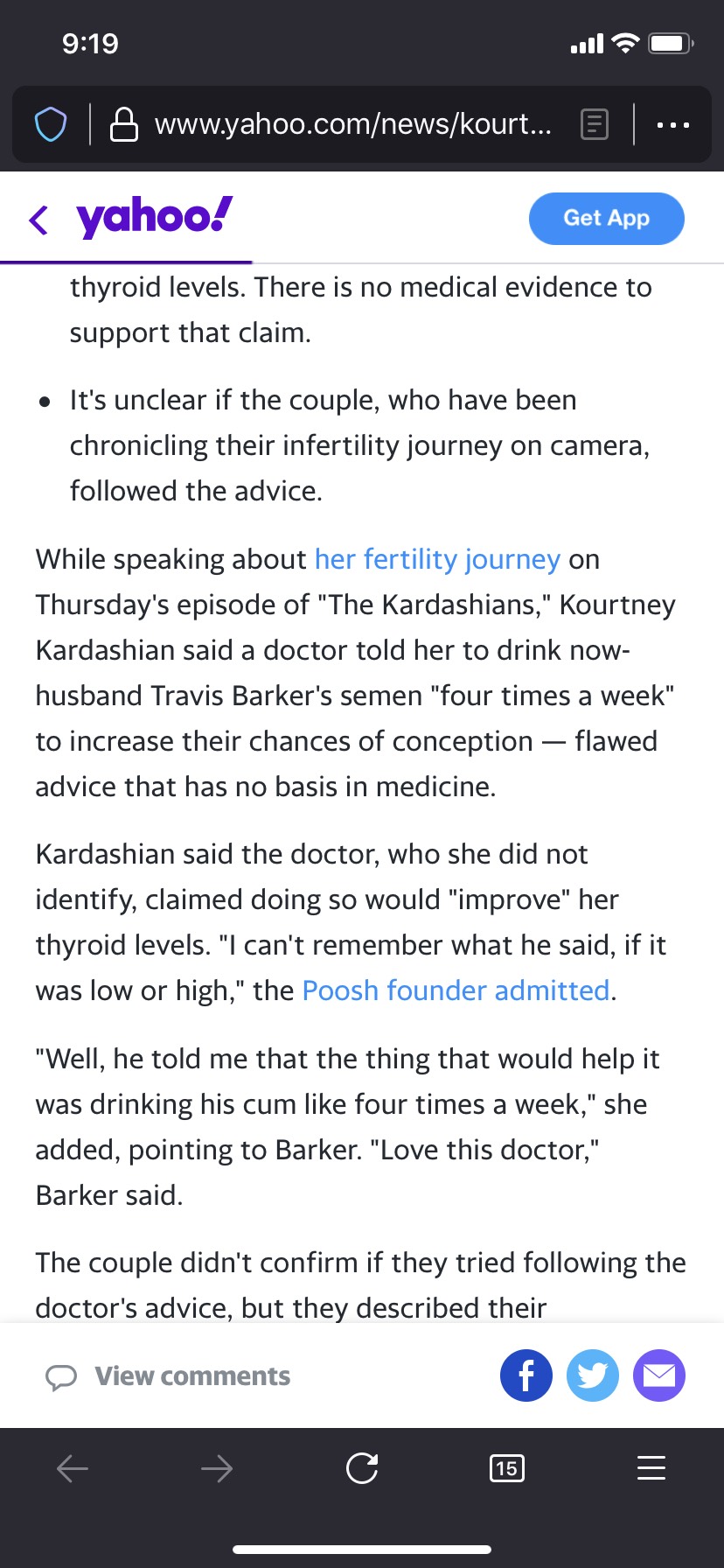Viewport: 724px width, 1568px height.
Task: Go back with browser back arrow
Action: [72, 1468]
